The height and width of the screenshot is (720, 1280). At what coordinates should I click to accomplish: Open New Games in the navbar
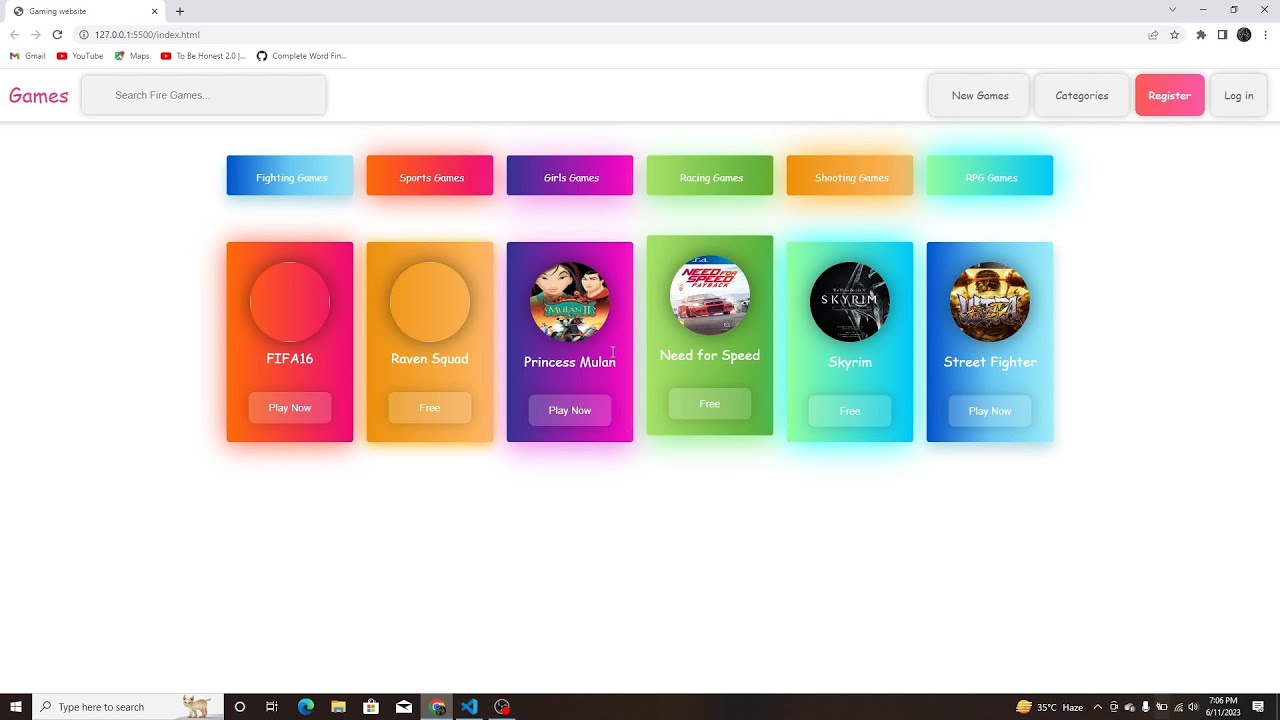click(x=979, y=95)
